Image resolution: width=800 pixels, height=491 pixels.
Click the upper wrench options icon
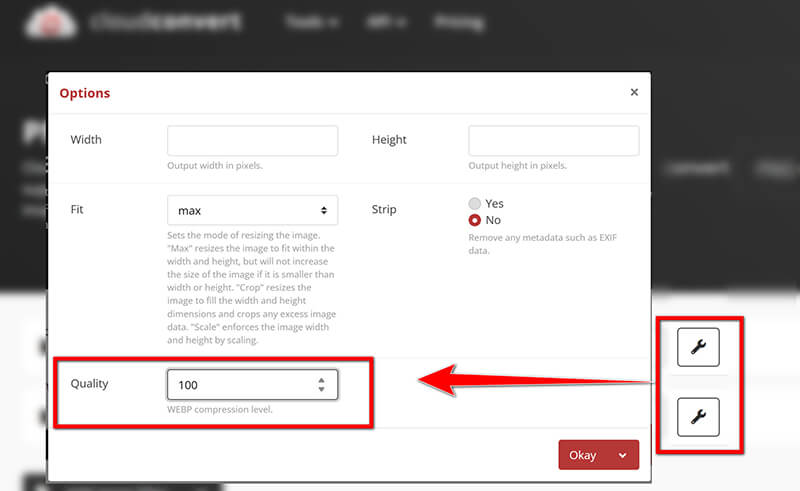point(698,347)
